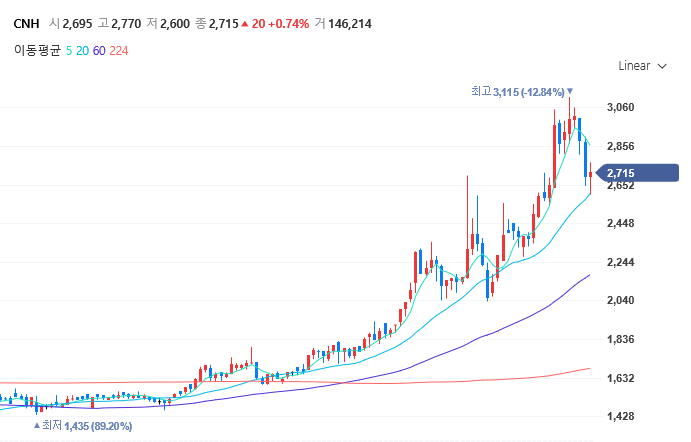The height and width of the screenshot is (442, 691).
Task: Select the 최저 1,435 low label
Action: click(86, 425)
